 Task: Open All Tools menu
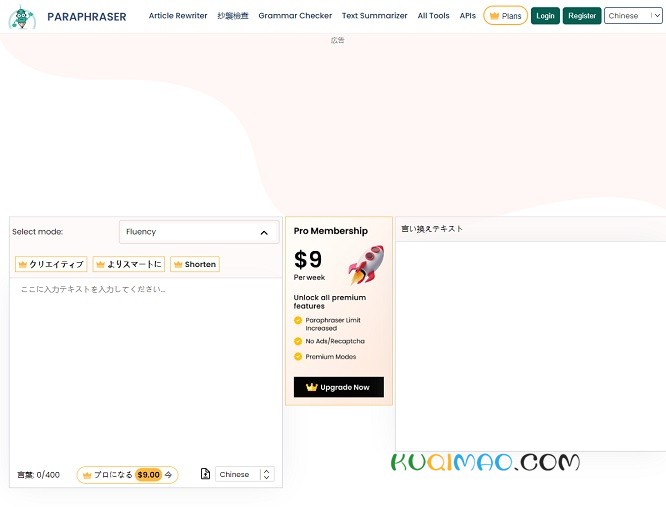pyautogui.click(x=433, y=16)
